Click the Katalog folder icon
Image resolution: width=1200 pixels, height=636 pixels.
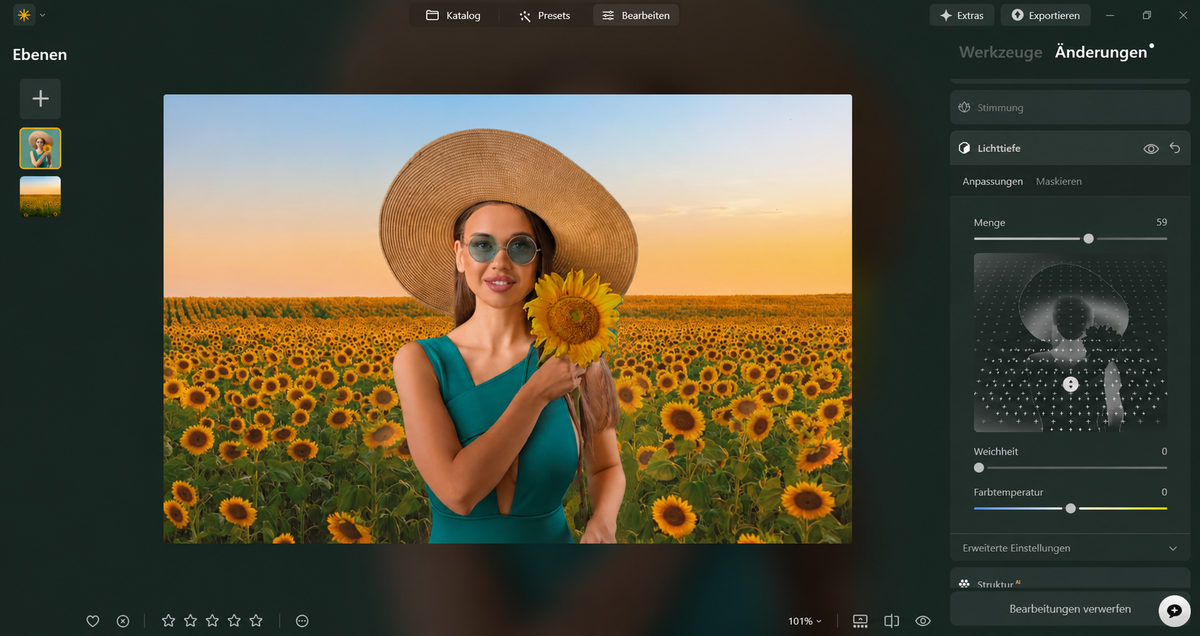coord(433,15)
